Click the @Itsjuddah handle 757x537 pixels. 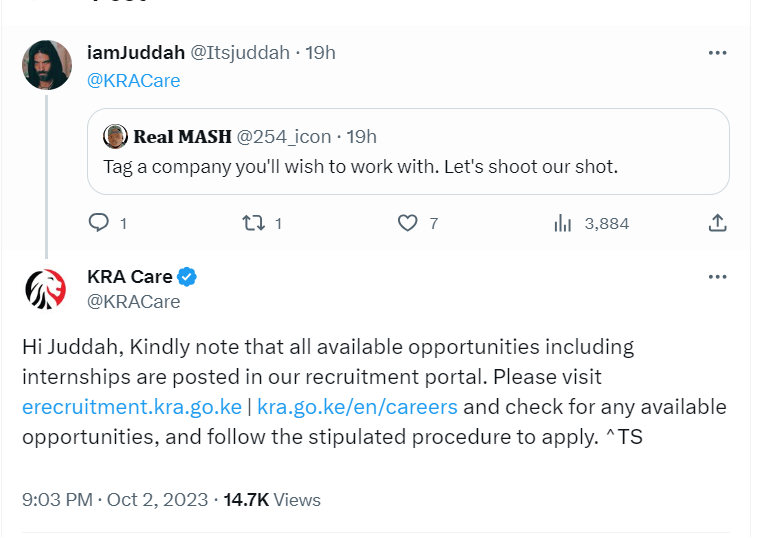[240, 52]
